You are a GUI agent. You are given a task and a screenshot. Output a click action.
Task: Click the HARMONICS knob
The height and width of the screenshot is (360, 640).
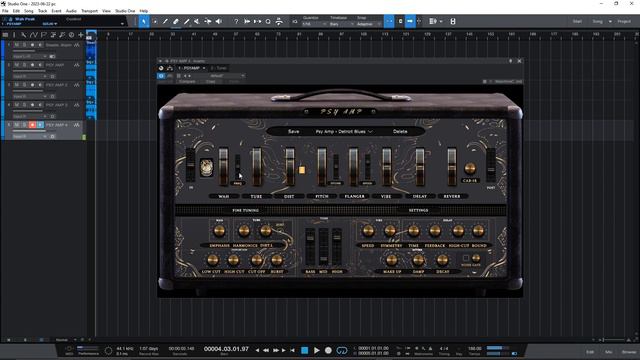coord(244,231)
